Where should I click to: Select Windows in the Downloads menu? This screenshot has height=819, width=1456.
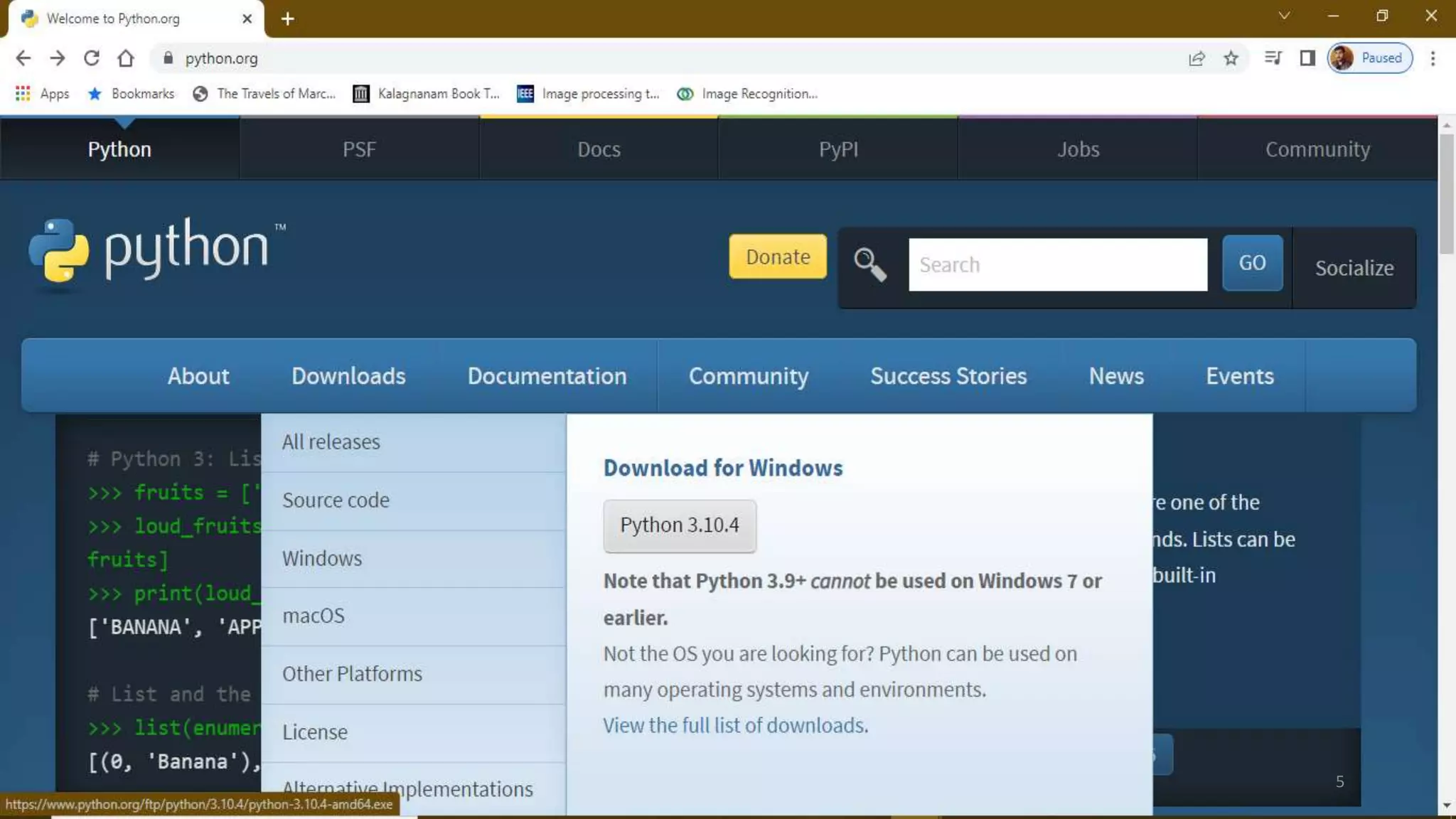click(322, 558)
